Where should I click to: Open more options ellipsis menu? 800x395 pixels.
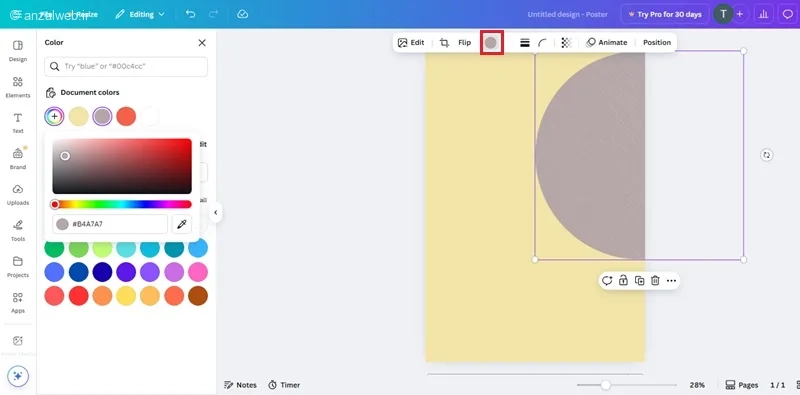(671, 281)
